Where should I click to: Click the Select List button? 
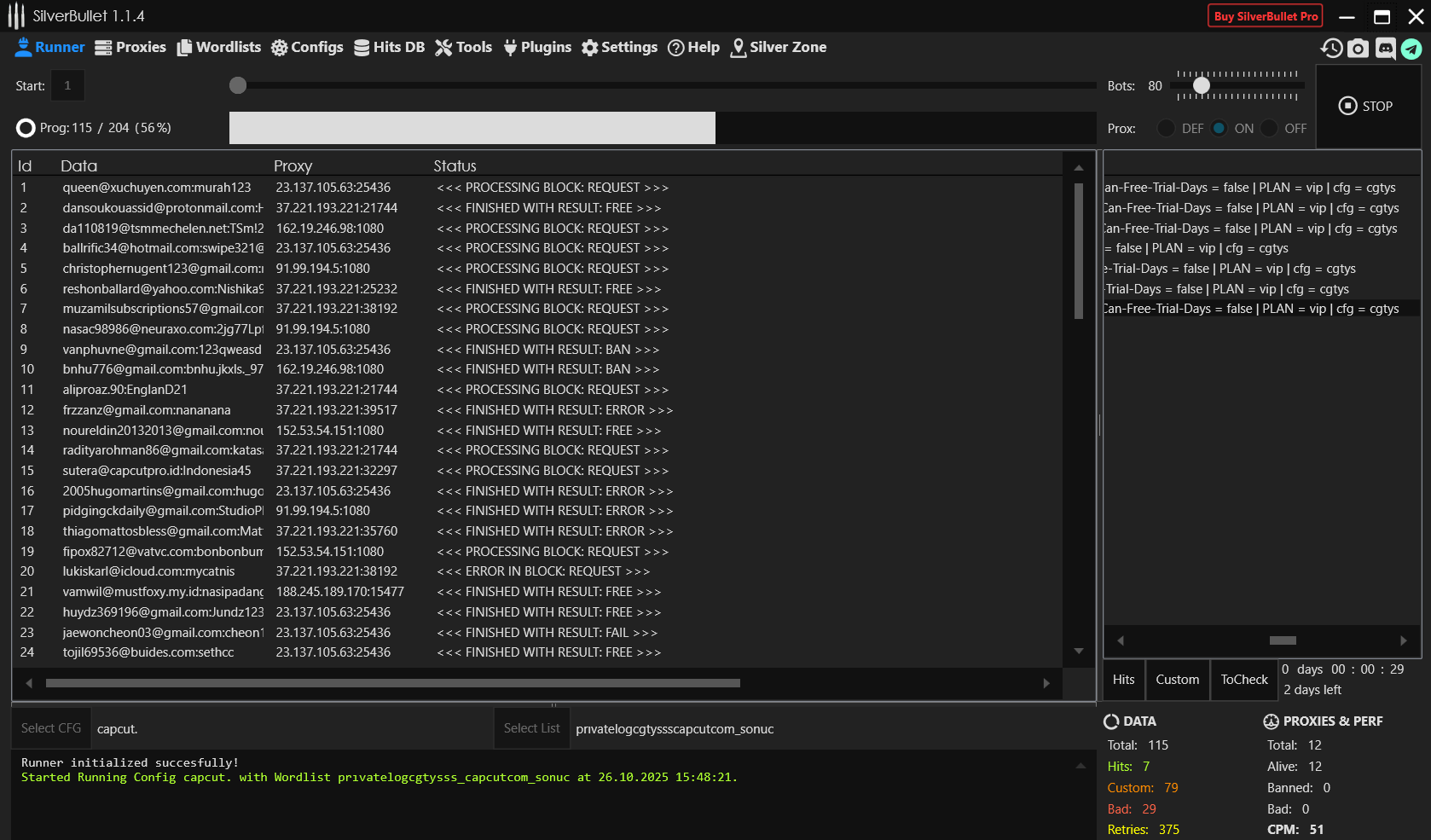click(531, 728)
